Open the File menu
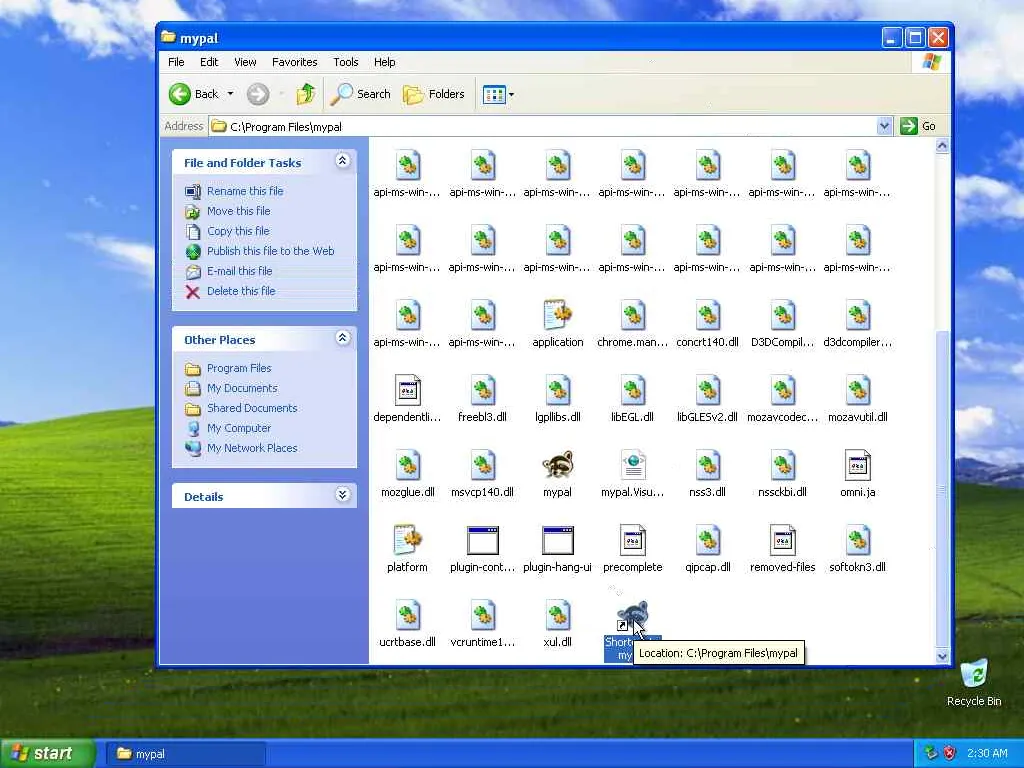This screenshot has width=1024, height=768. click(176, 62)
